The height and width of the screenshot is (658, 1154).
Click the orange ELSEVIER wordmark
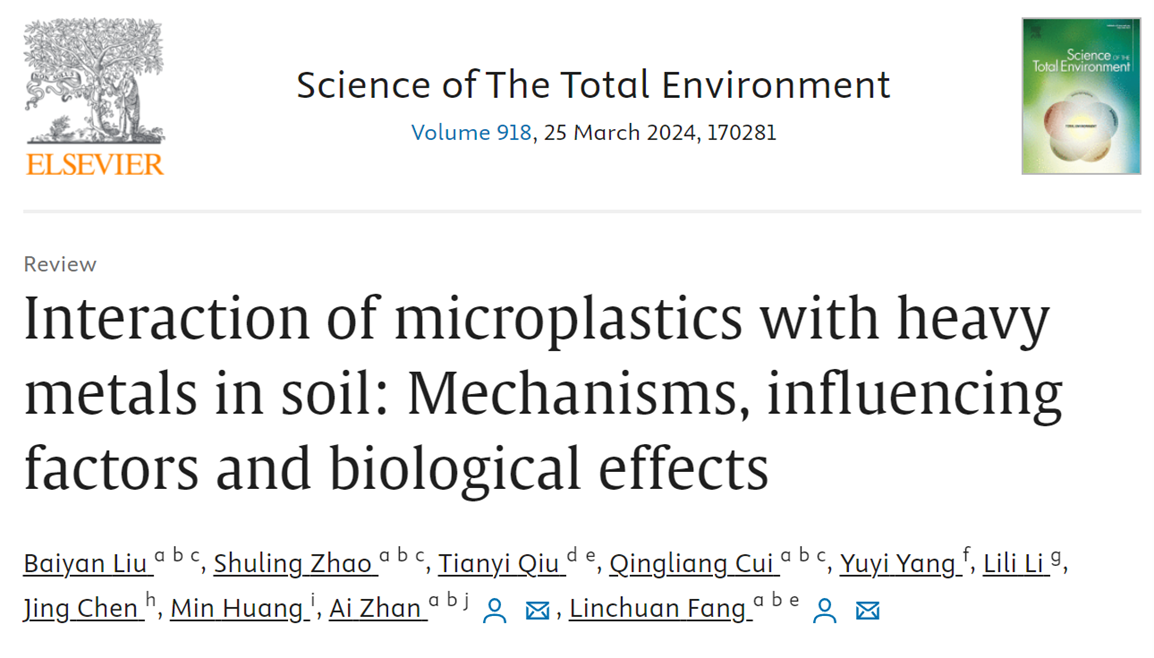coord(95,165)
